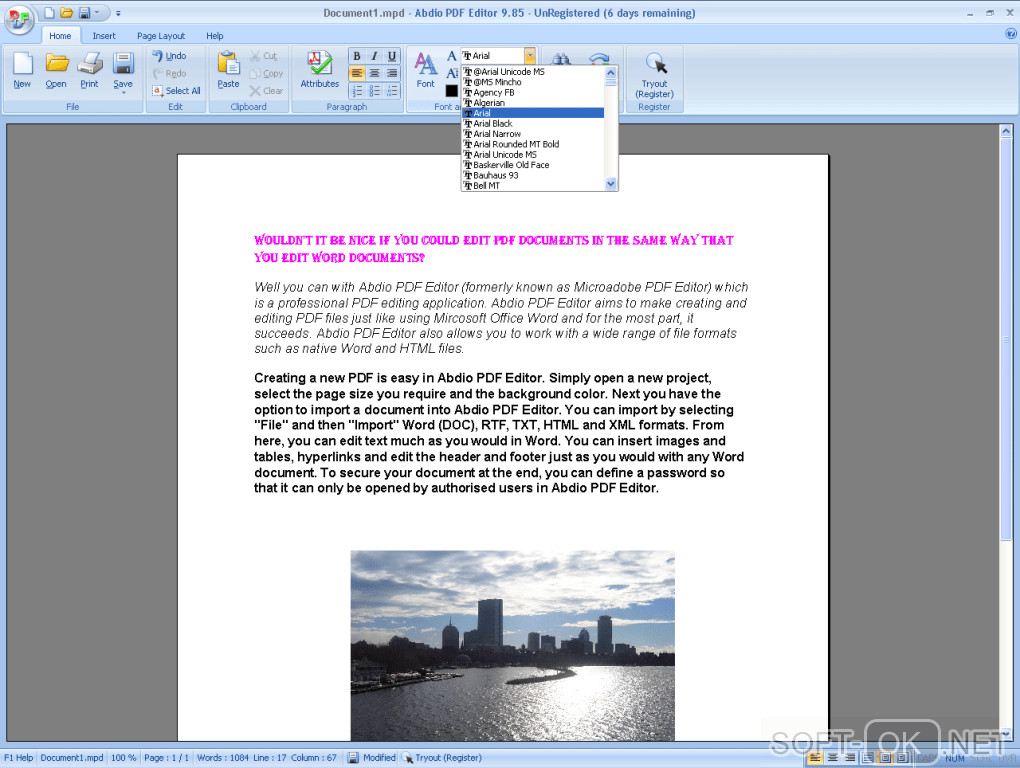Click the ribbon Open folder button
This screenshot has height=768, width=1020.
(x=56, y=71)
